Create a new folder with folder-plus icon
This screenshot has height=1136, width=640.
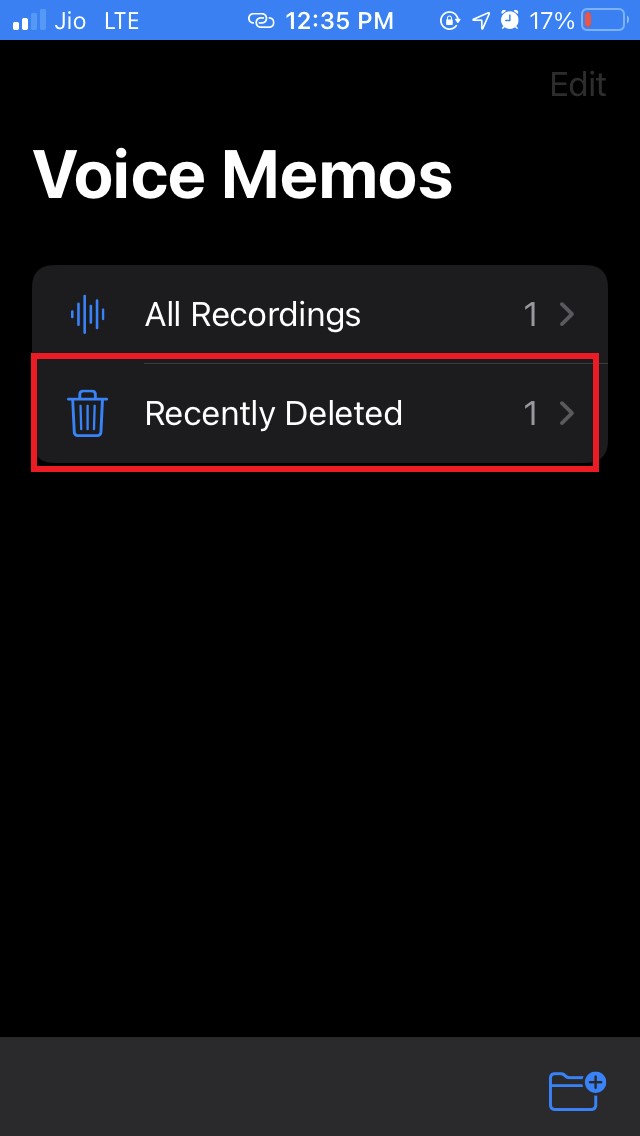point(577,1091)
